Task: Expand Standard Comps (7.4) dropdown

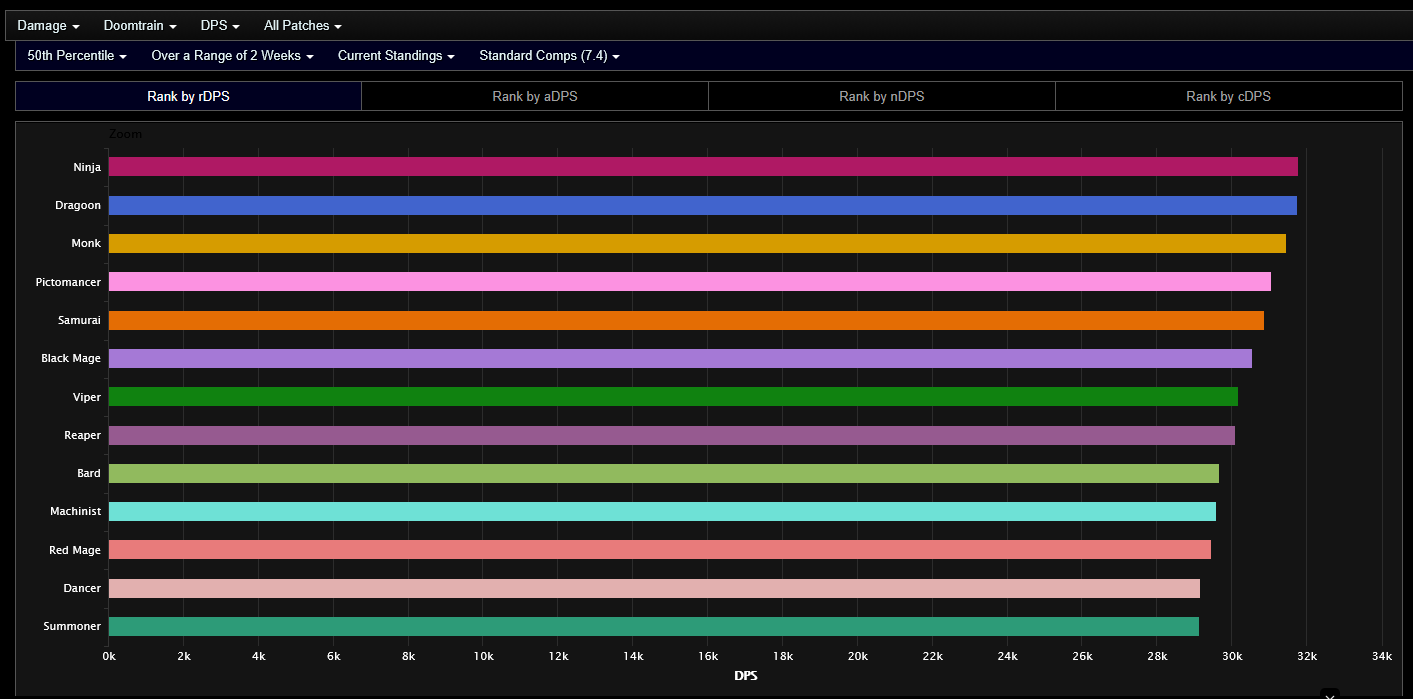Action: [x=549, y=56]
